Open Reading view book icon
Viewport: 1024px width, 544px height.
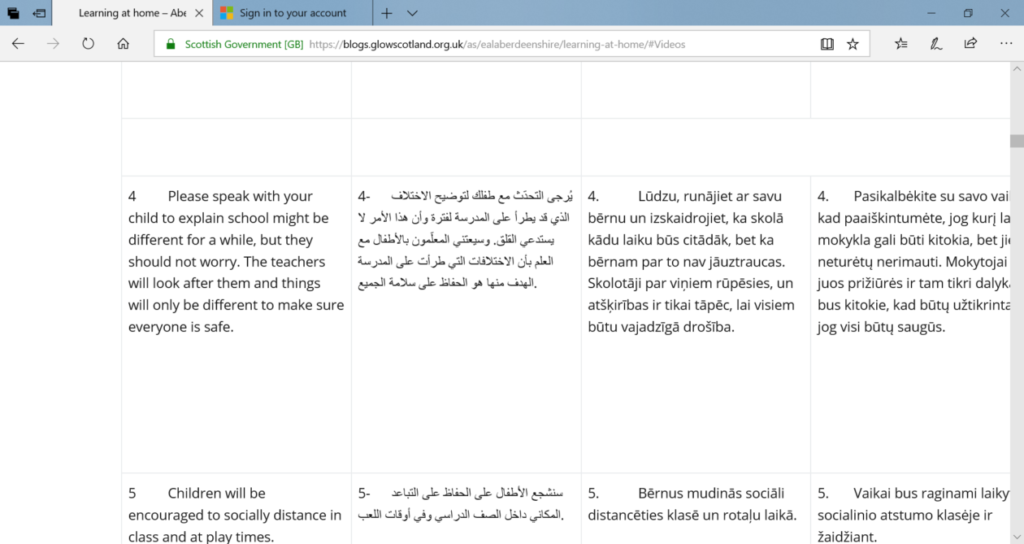(827, 44)
